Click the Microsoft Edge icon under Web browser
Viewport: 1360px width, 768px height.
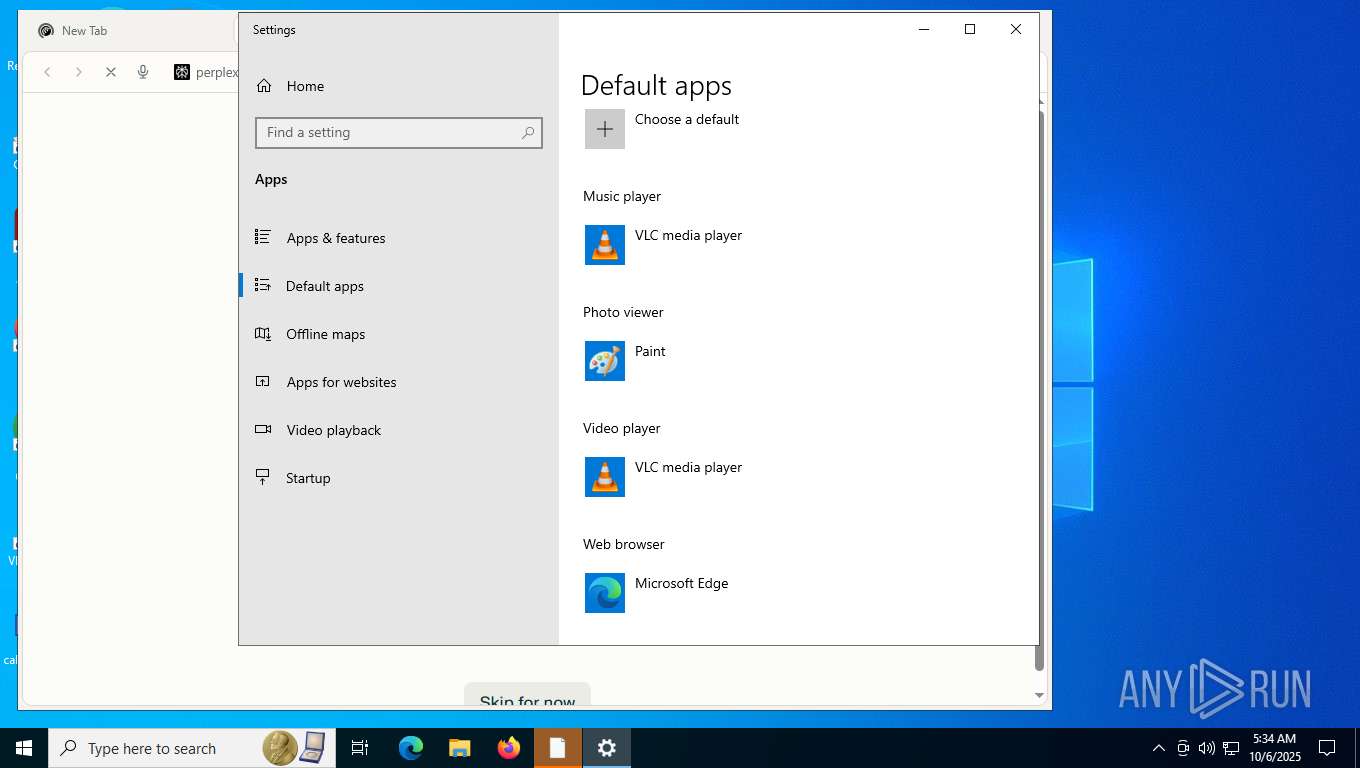(x=605, y=593)
